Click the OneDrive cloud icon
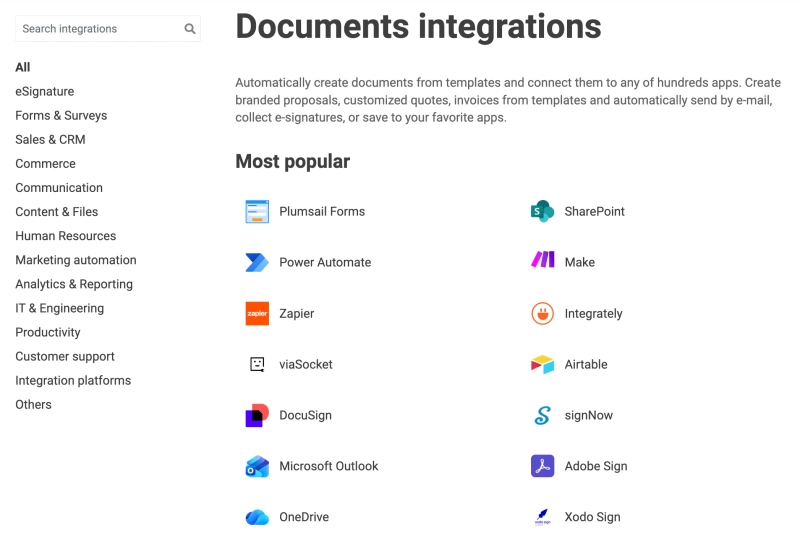 [257, 517]
